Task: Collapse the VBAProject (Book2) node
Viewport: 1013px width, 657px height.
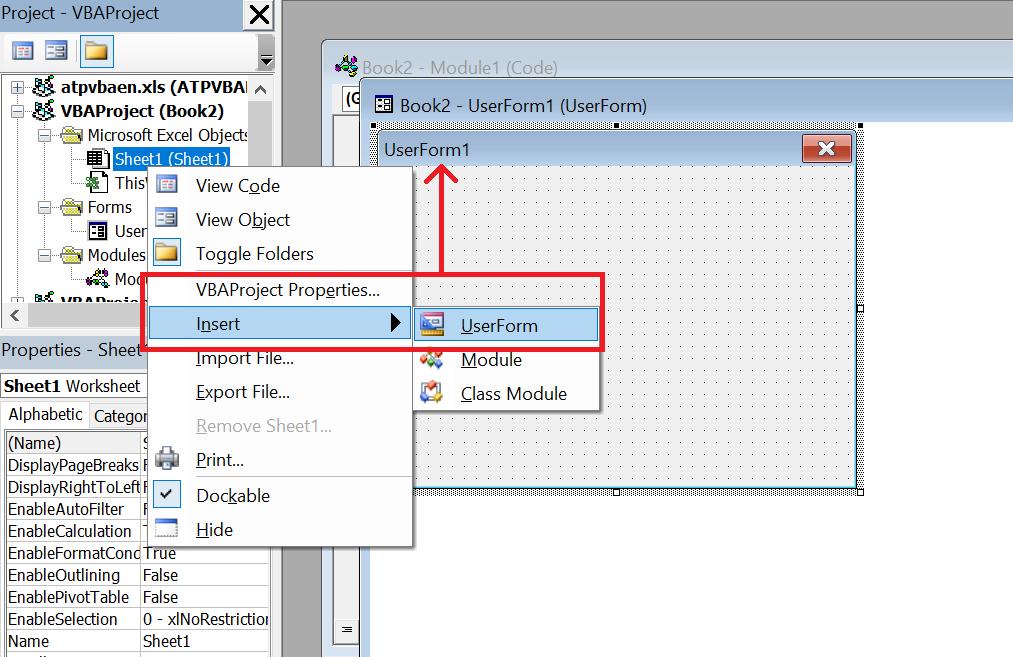Action: point(15,111)
